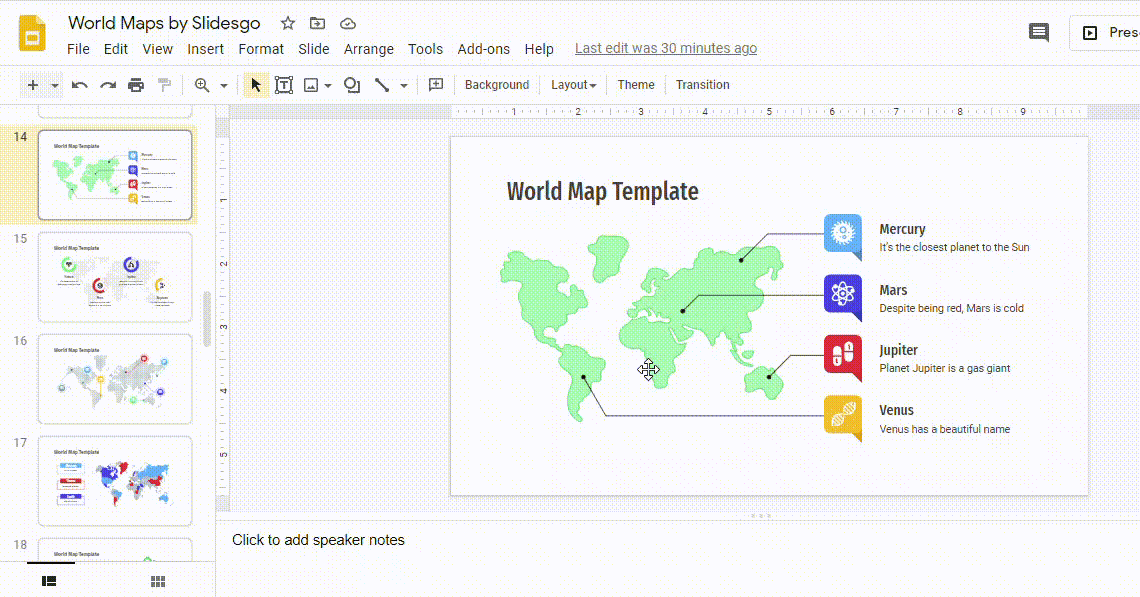Select the Jupiter heading on slide
Screen dimensions: 1140x597
[x=899, y=350]
